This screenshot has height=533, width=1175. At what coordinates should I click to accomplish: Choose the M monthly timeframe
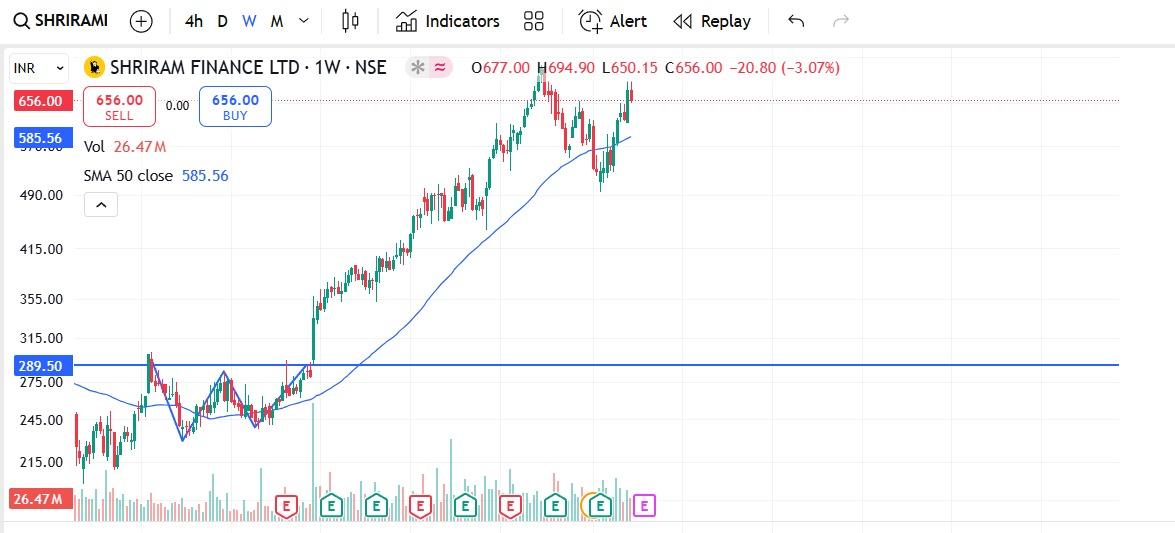(277, 21)
